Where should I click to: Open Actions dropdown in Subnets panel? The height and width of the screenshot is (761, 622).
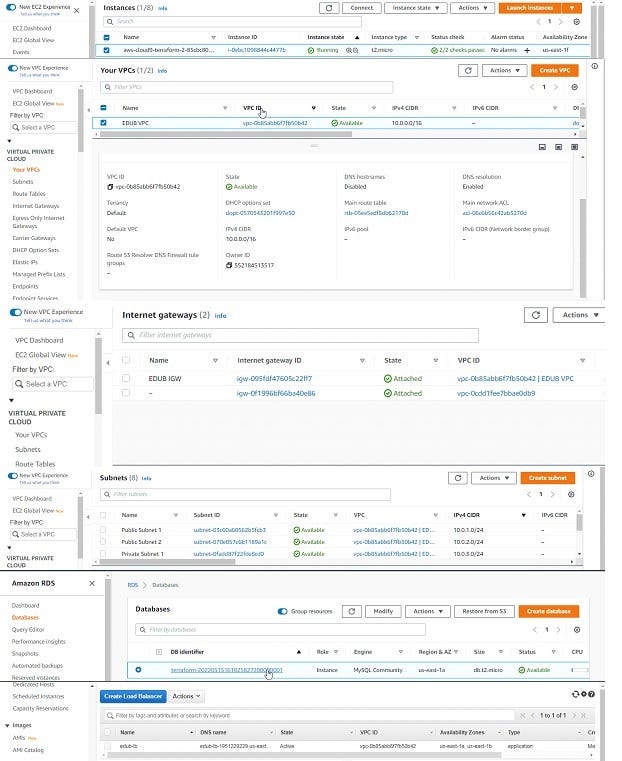coord(494,478)
